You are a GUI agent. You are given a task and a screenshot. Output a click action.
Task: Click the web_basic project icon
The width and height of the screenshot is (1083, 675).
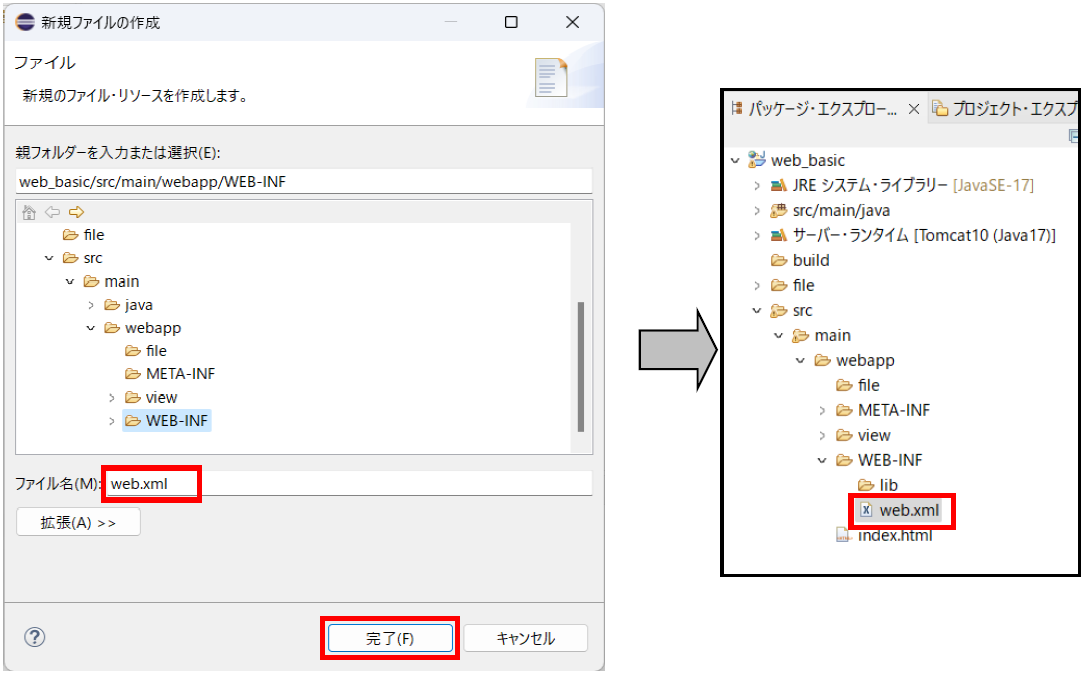tap(757, 160)
